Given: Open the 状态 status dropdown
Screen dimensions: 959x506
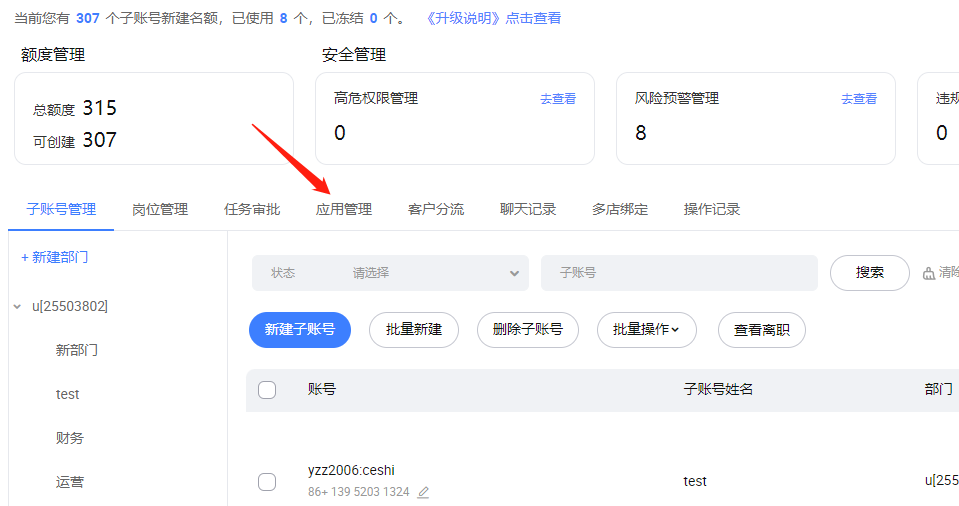Looking at the screenshot, I should [x=390, y=273].
